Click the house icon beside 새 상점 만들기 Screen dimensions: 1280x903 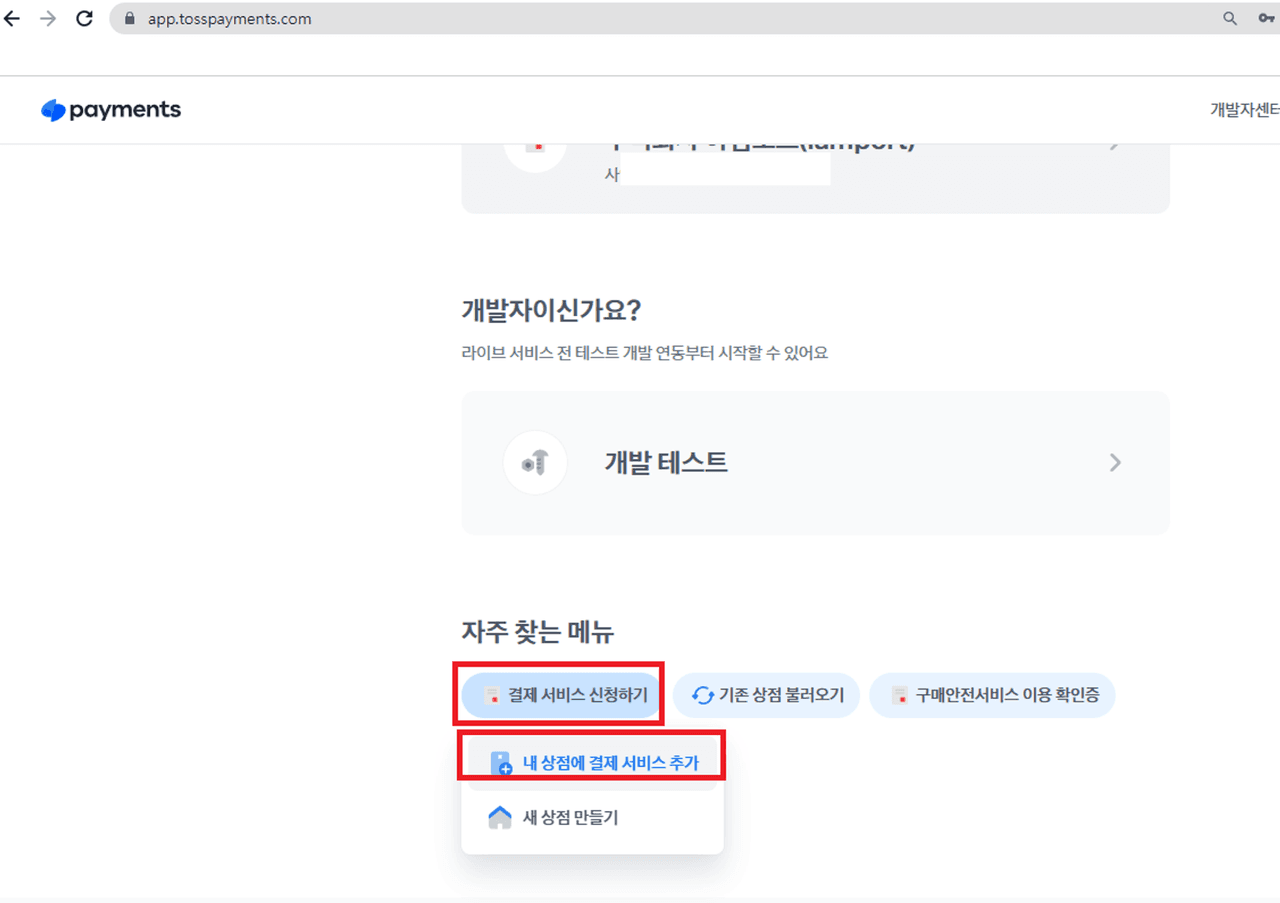pos(499,818)
